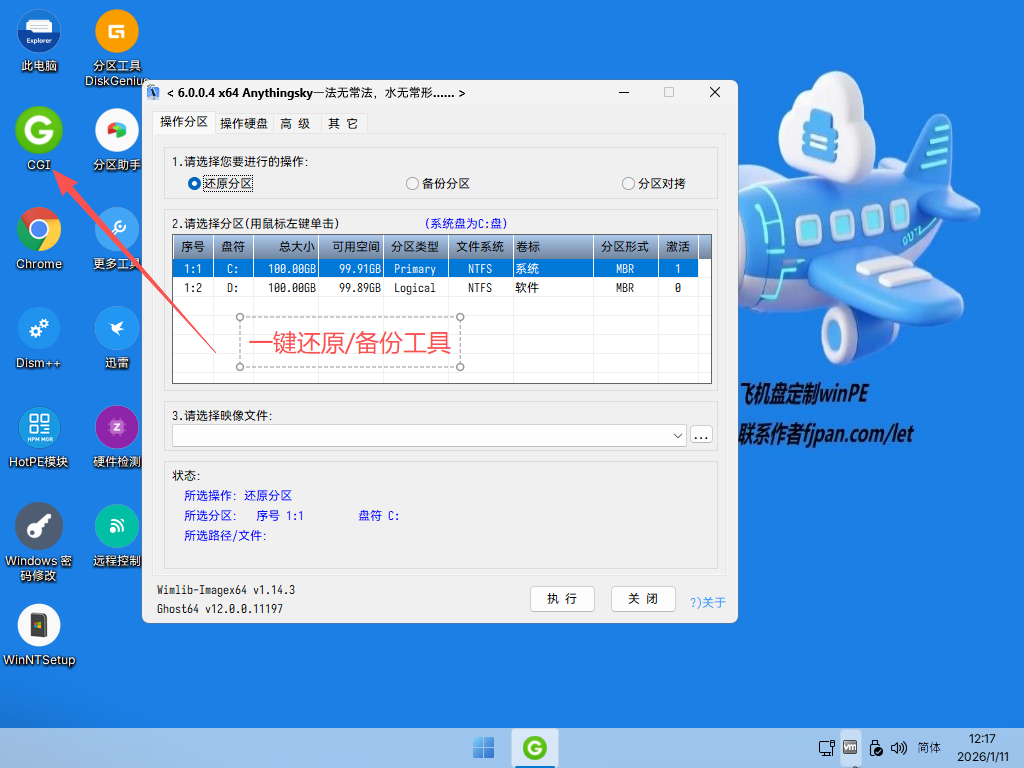Open 分区助手 partition assistant
The height and width of the screenshot is (768, 1024).
click(x=114, y=131)
